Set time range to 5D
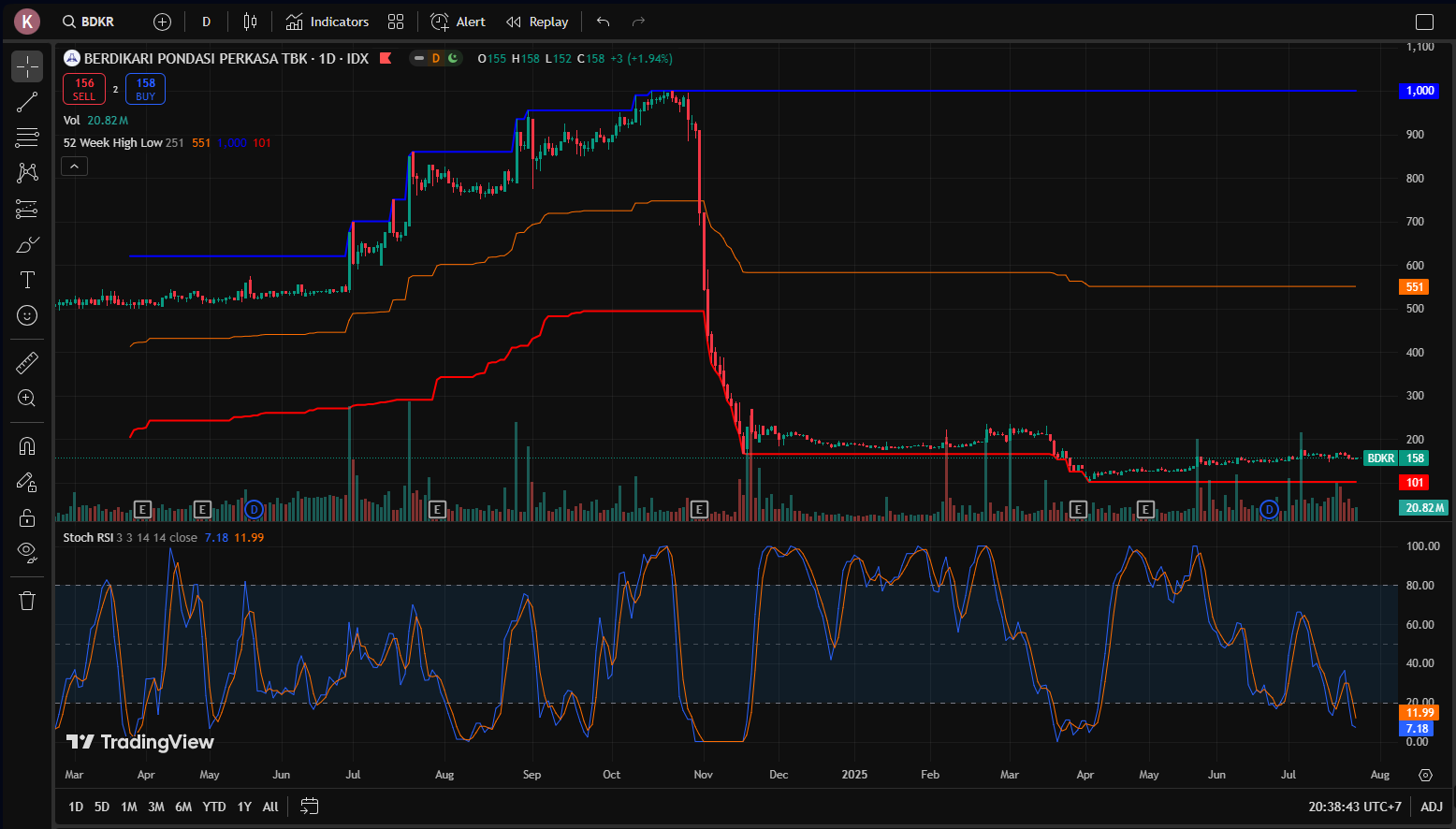Viewport: 1456px width, 829px height. (102, 807)
